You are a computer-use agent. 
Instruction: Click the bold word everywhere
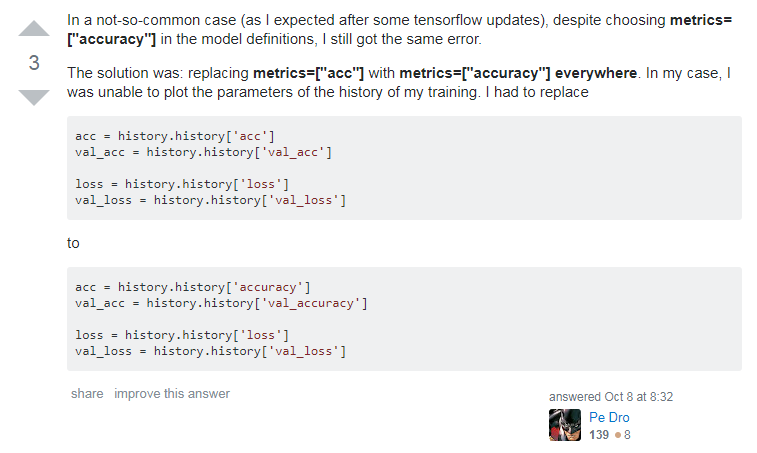(x=596, y=73)
